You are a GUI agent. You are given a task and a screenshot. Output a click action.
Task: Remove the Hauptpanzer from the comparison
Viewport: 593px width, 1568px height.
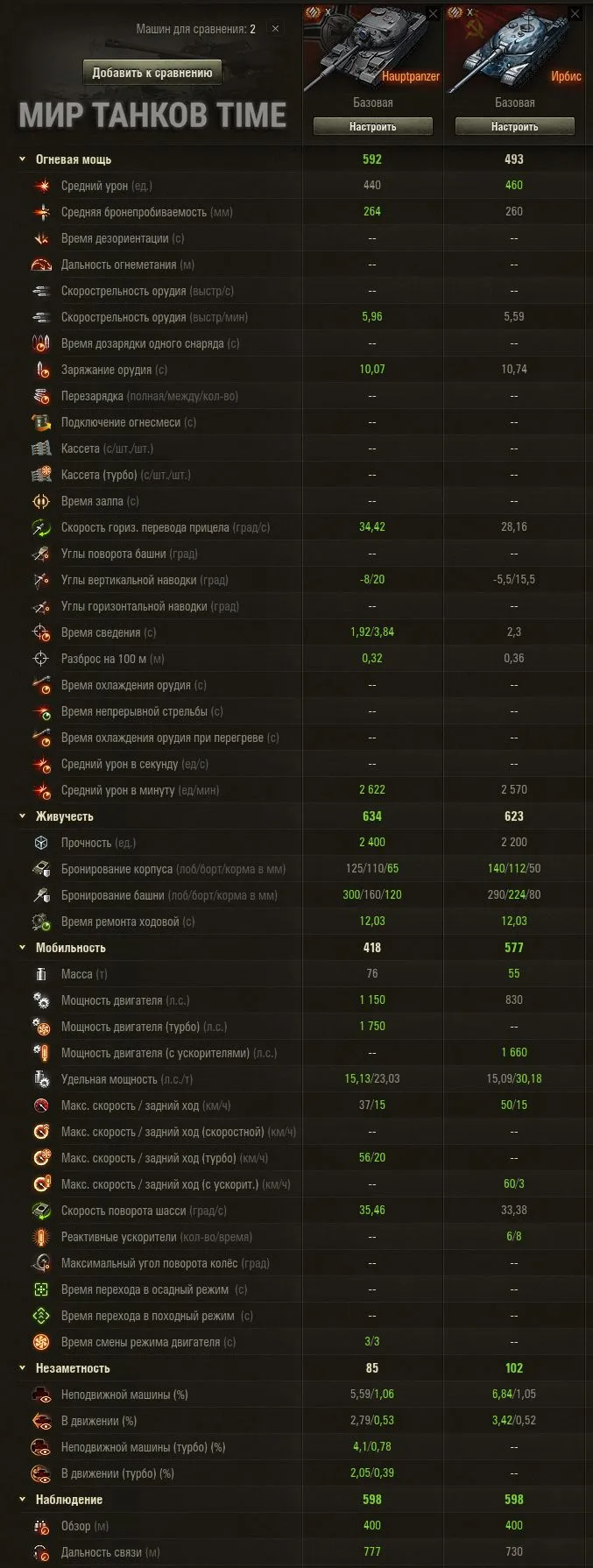tap(433, 13)
